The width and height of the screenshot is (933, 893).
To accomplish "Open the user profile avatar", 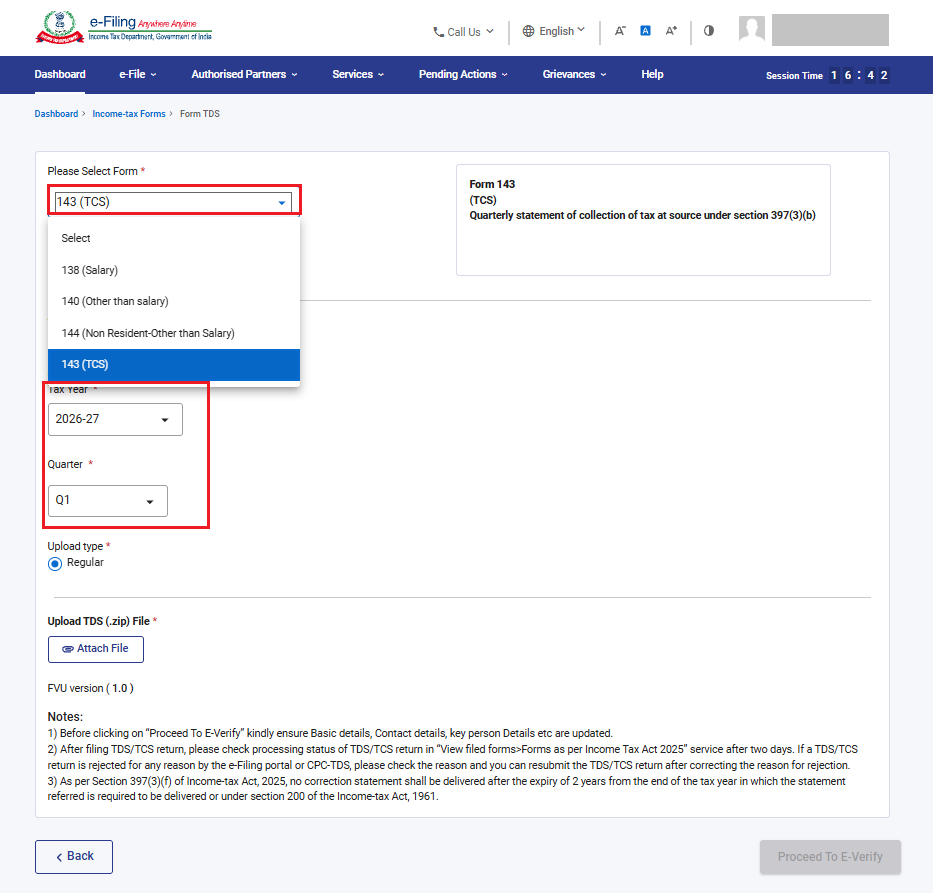I will [x=752, y=29].
